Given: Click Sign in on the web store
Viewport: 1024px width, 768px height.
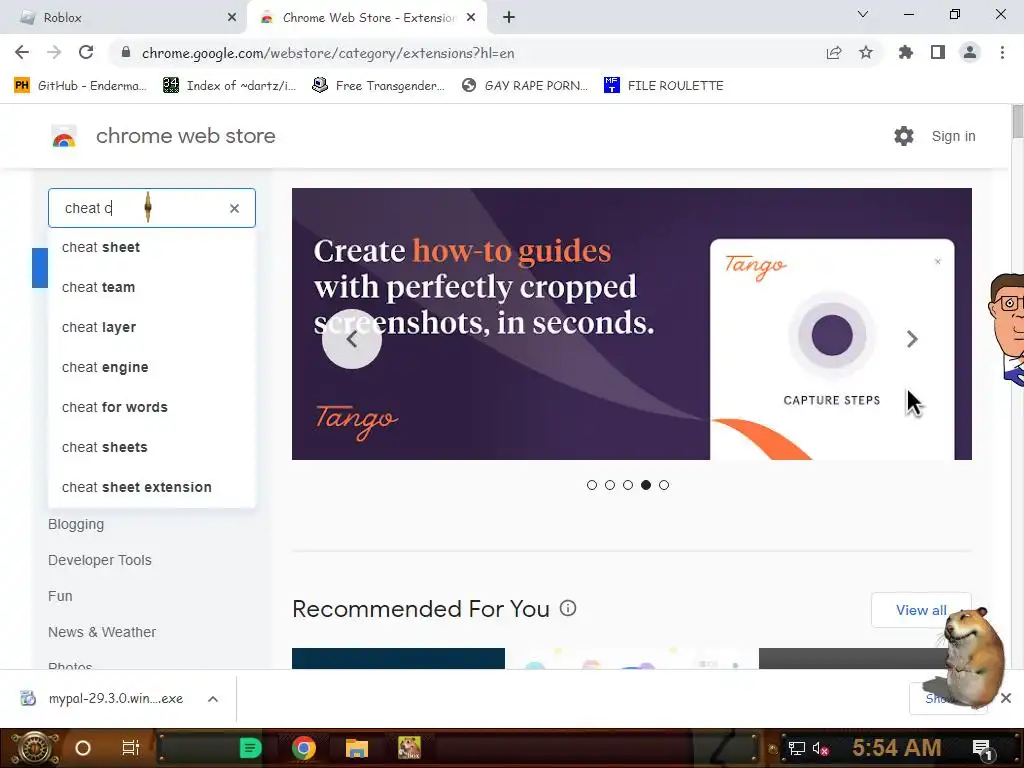Looking at the screenshot, I should 953,136.
